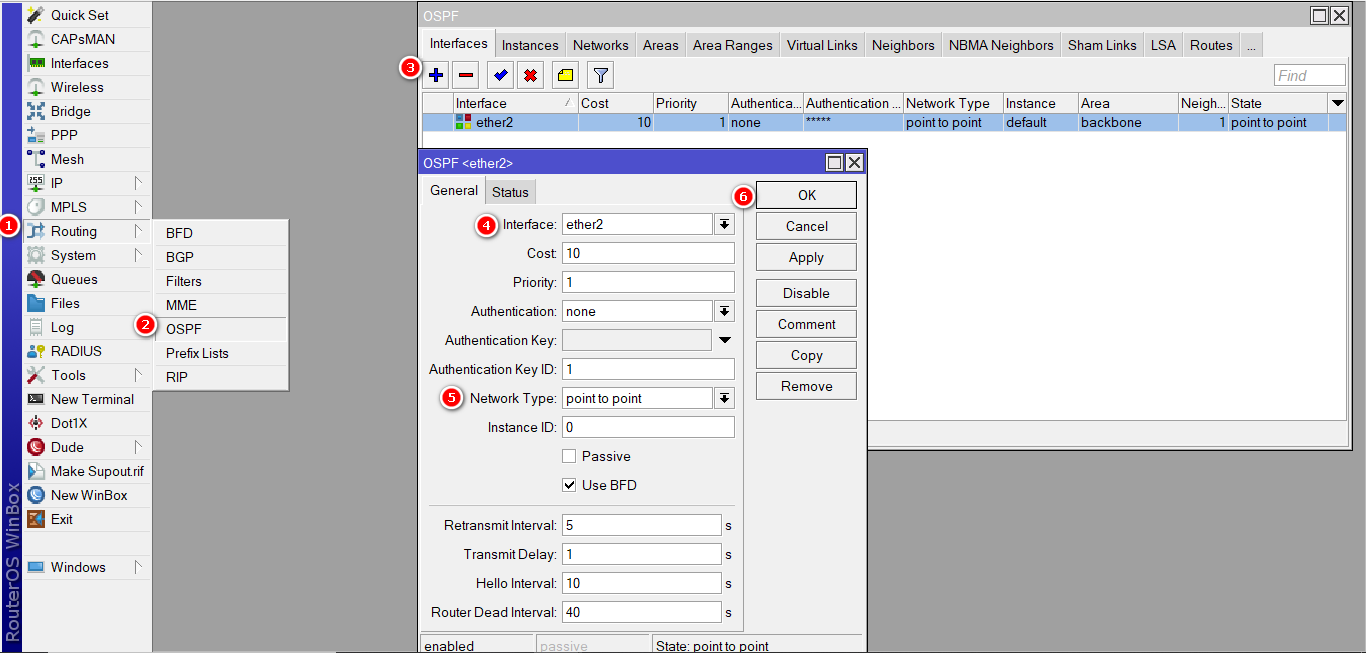Open the Virtual Links tab

[x=822, y=44]
